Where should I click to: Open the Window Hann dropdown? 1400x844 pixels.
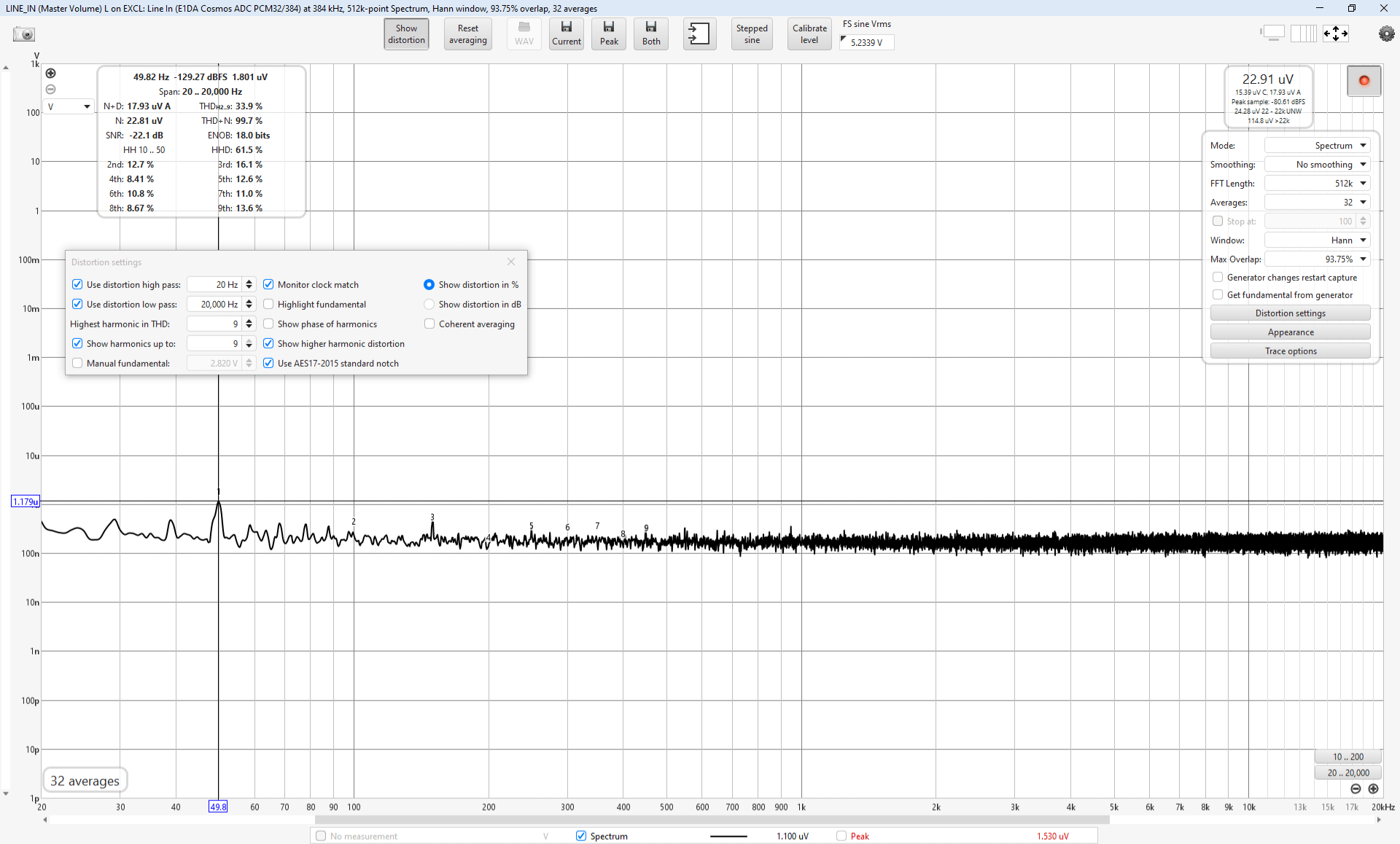(1317, 241)
